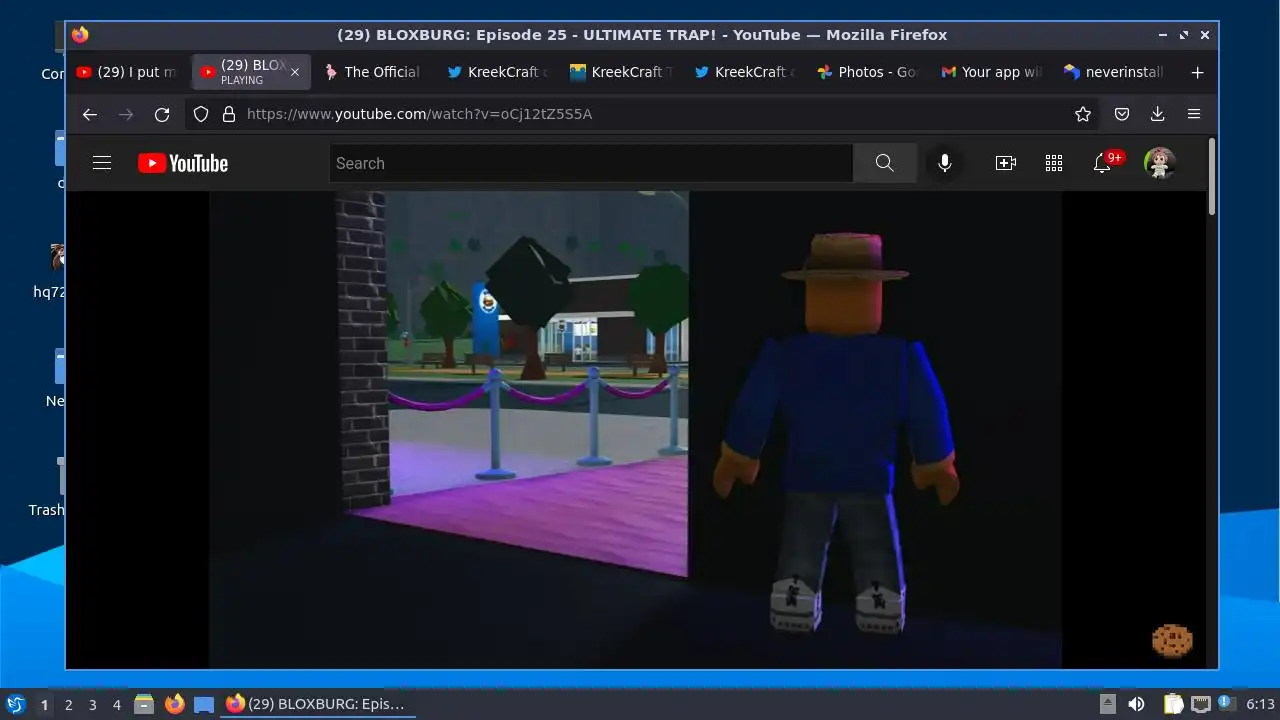Open the desktop start menu
This screenshot has width=1280, height=720.
pyautogui.click(x=15, y=704)
